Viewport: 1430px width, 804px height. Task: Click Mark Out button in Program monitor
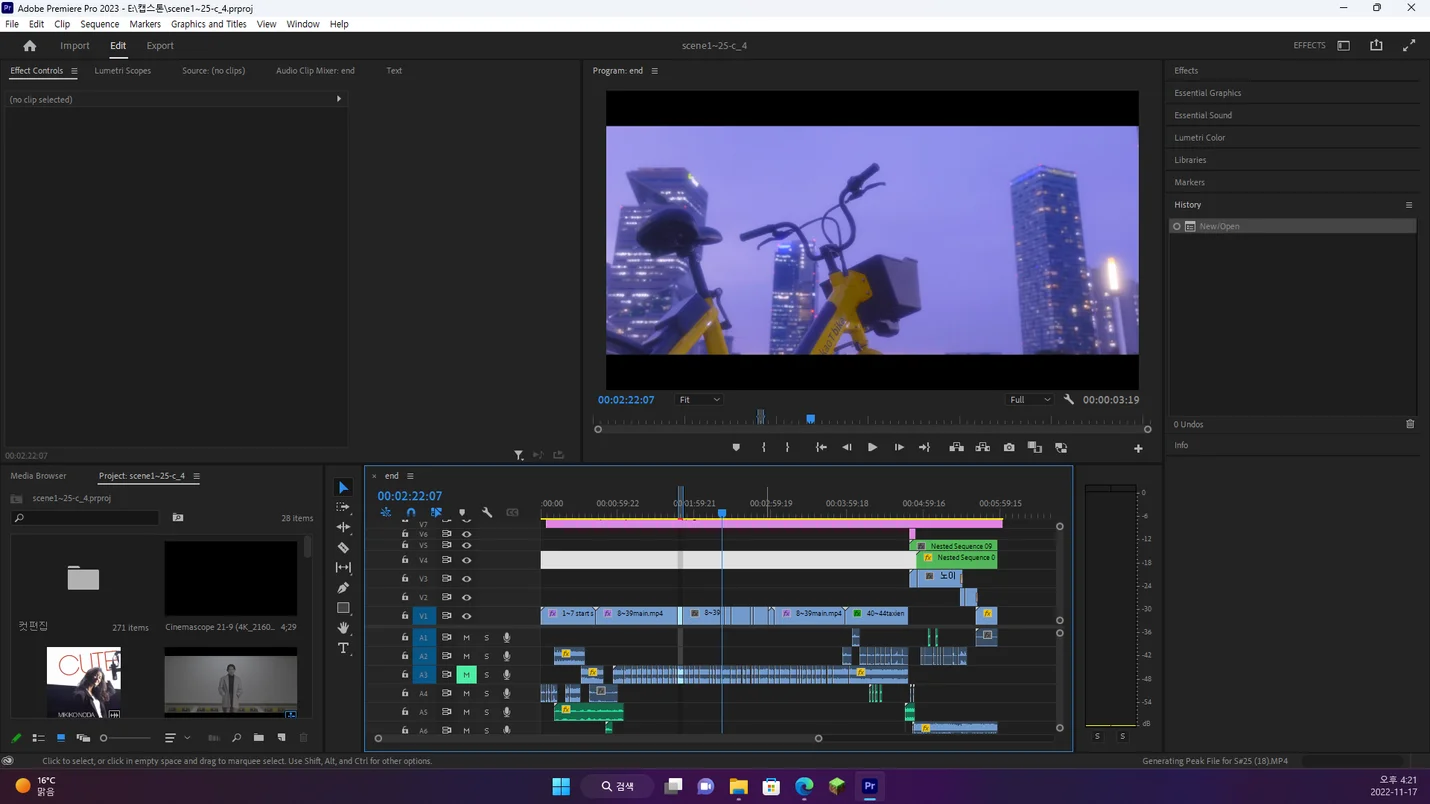[787, 448]
